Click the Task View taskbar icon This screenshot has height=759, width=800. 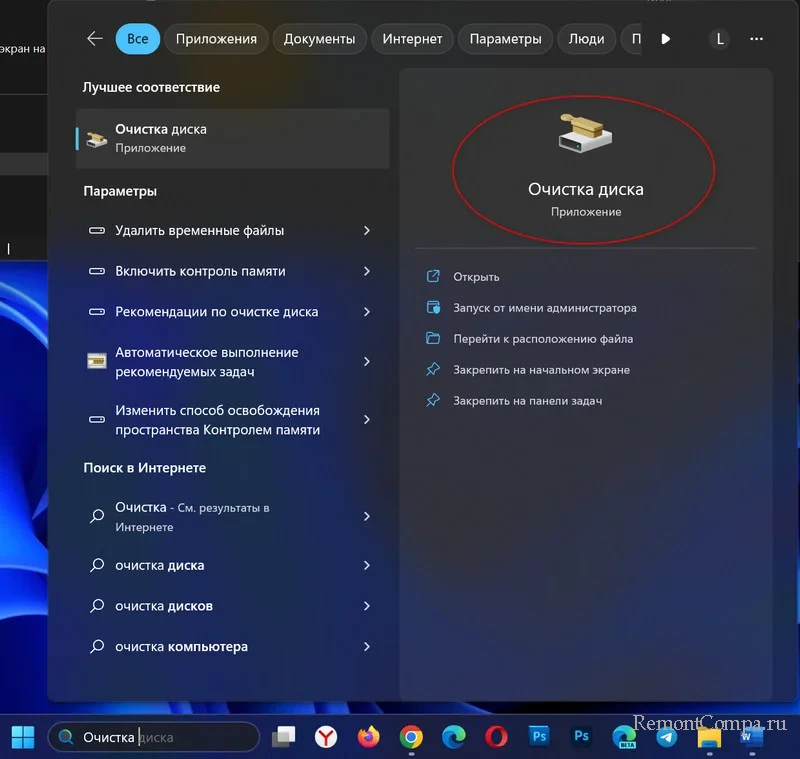coord(284,737)
